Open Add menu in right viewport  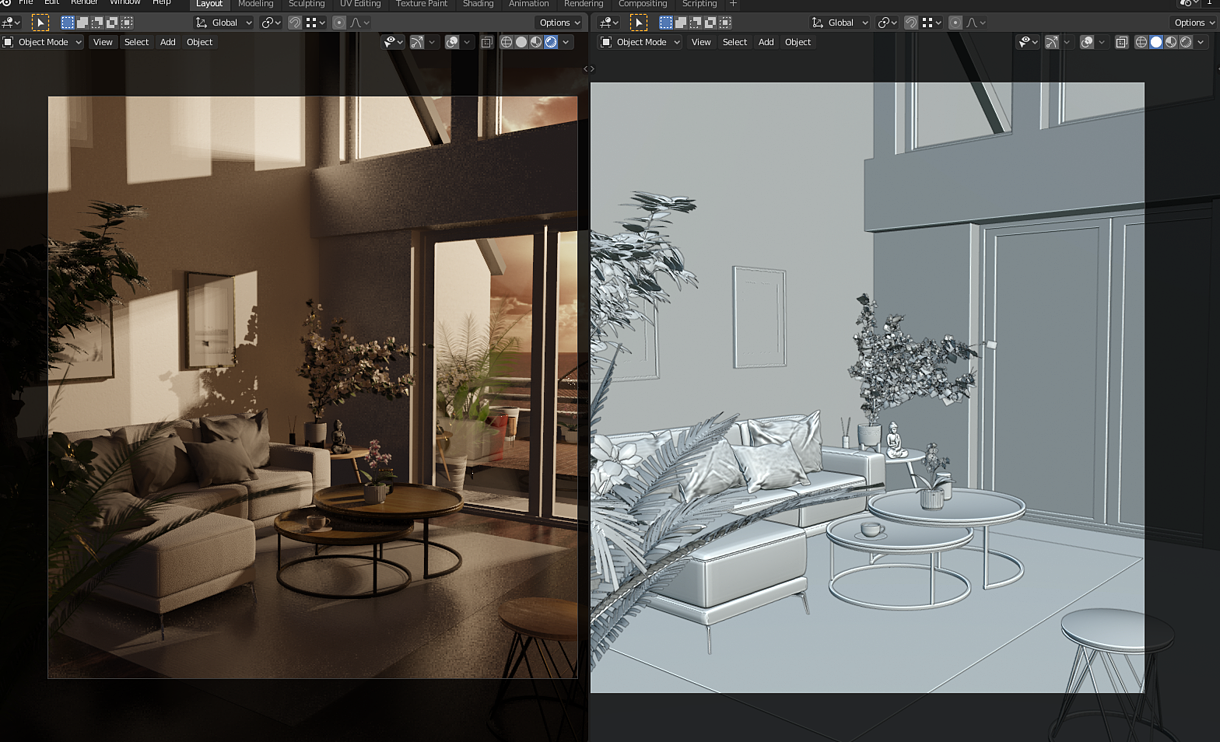(766, 42)
